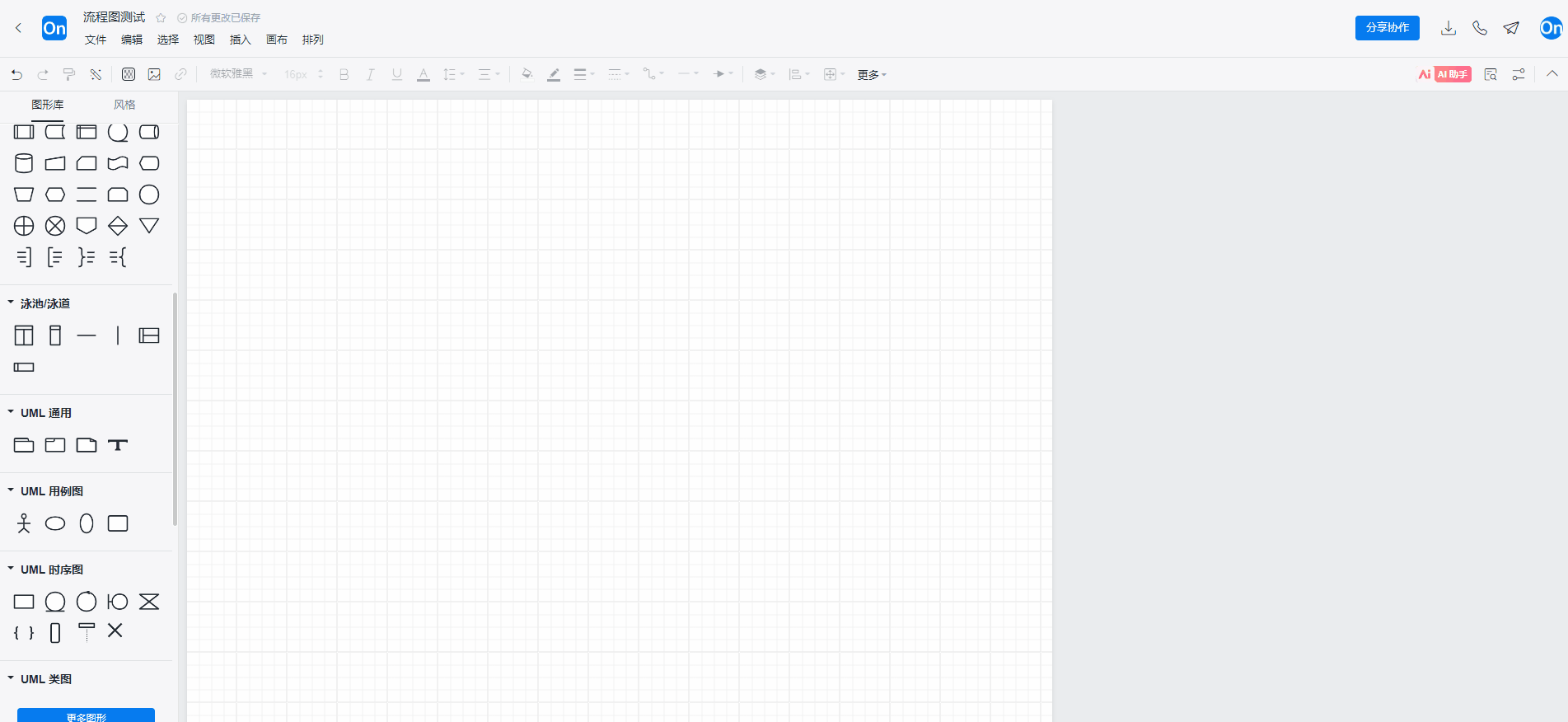Switch to the 风格 tab
The width and height of the screenshot is (1568, 722).
tap(124, 105)
